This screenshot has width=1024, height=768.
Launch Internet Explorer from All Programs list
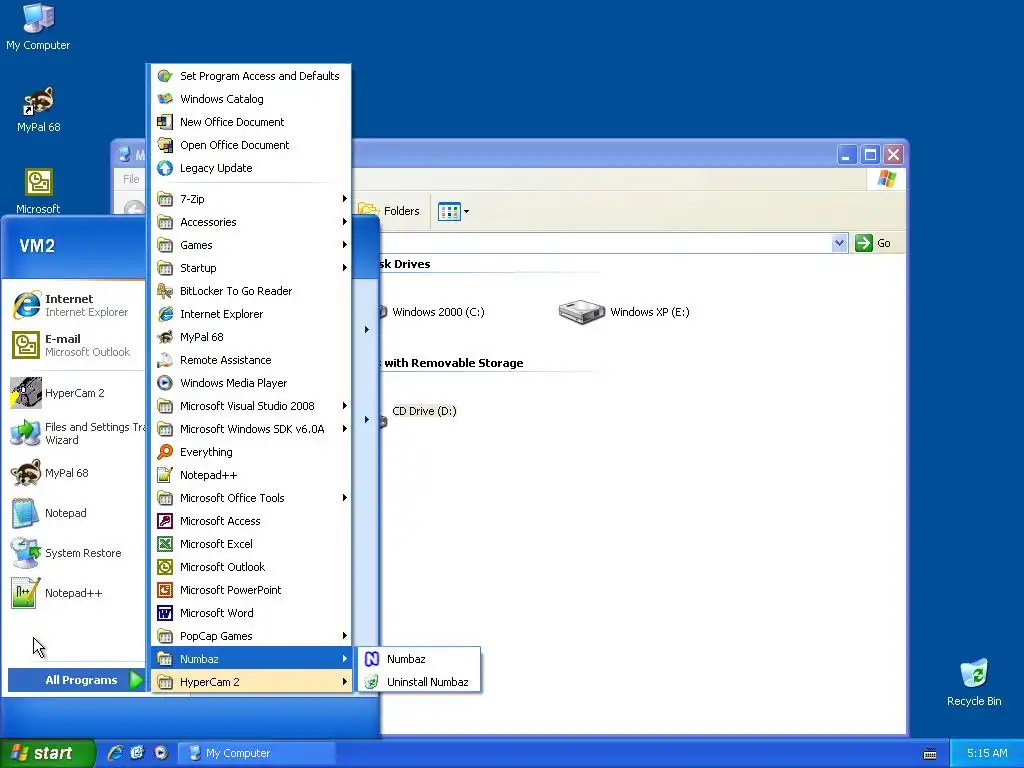(x=251, y=314)
